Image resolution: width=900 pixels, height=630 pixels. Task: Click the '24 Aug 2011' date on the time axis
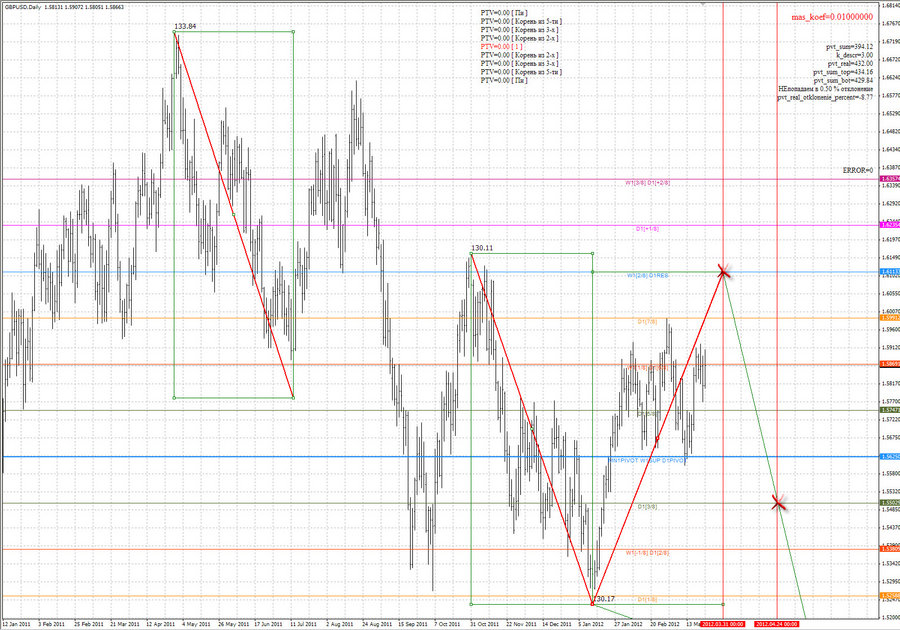[x=377, y=624]
